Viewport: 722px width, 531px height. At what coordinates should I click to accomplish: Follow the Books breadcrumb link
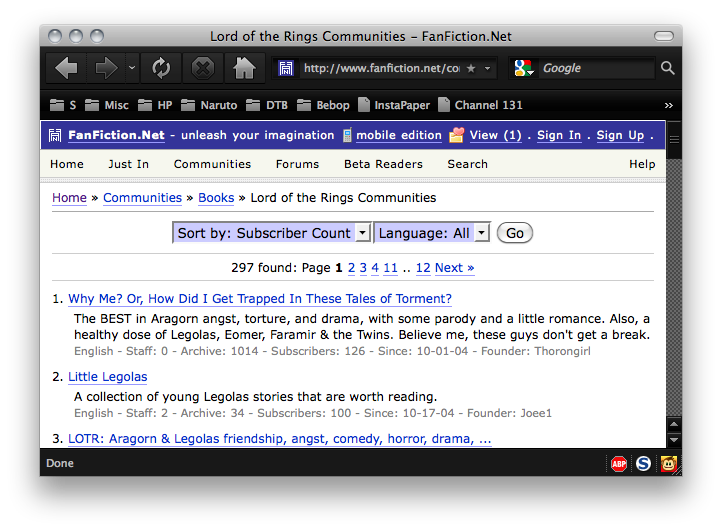pos(216,198)
